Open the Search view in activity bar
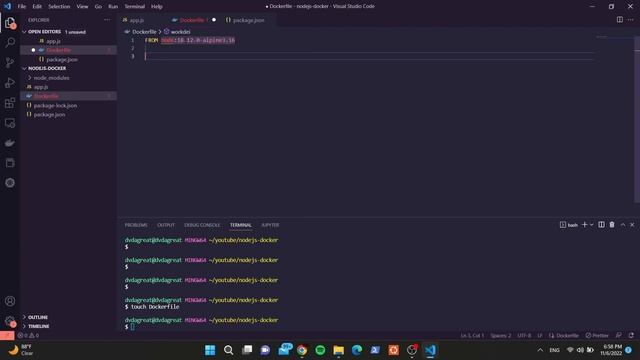 pos(10,42)
